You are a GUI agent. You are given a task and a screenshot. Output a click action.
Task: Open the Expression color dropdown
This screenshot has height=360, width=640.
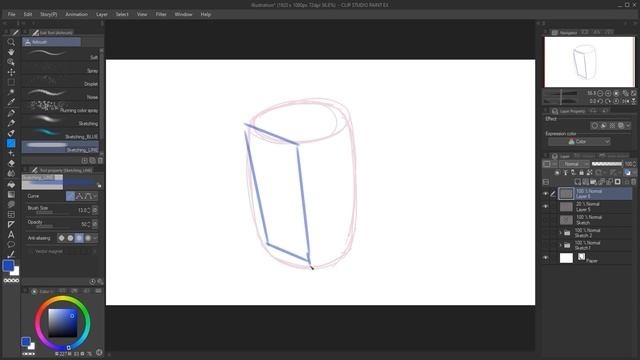(579, 142)
